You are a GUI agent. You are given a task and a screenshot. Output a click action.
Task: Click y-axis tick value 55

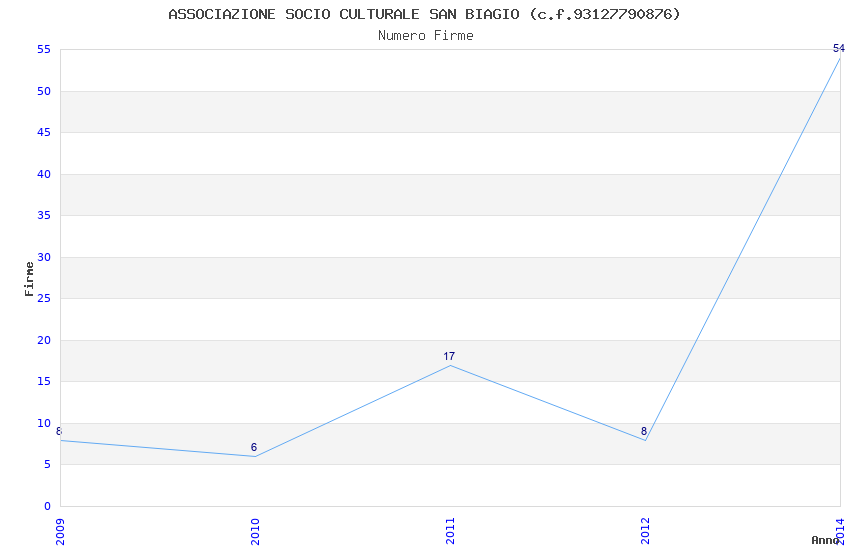tap(44, 49)
